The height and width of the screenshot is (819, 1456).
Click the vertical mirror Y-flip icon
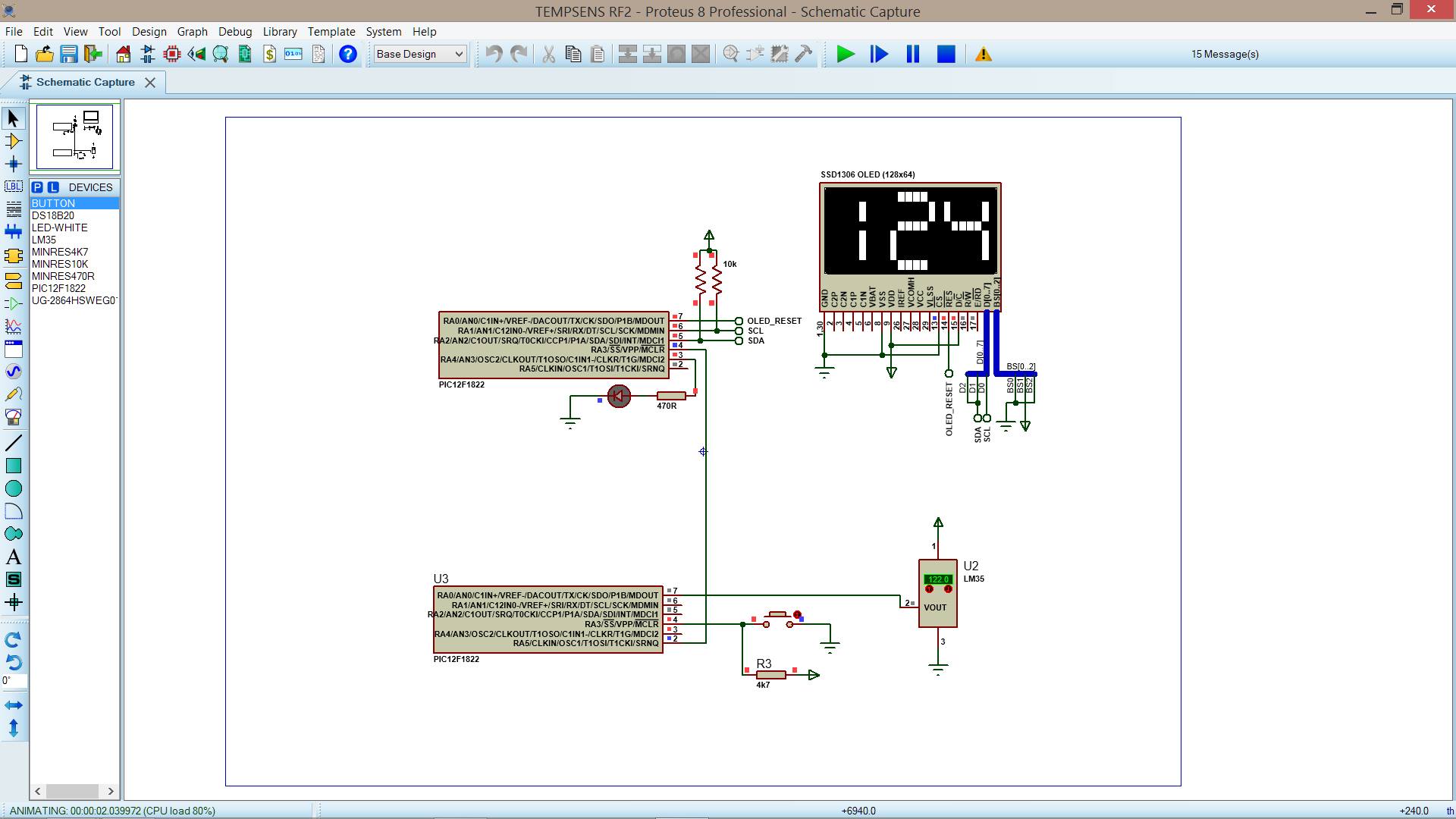14,728
